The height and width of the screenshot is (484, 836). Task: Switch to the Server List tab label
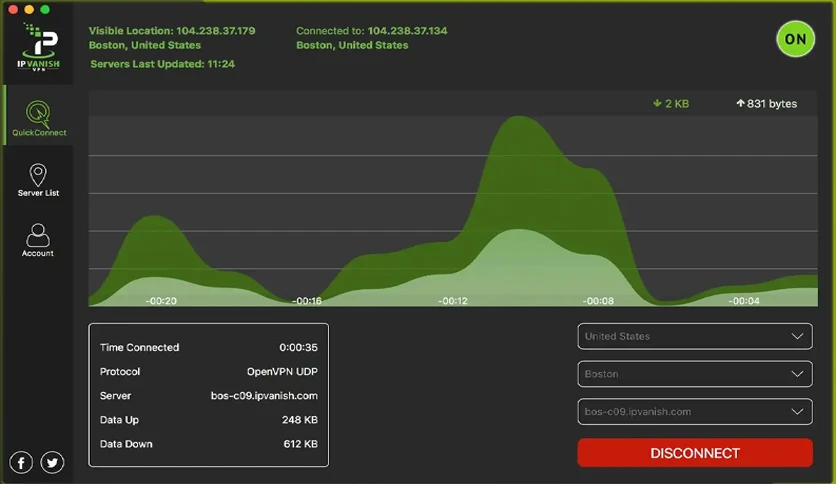click(x=38, y=193)
